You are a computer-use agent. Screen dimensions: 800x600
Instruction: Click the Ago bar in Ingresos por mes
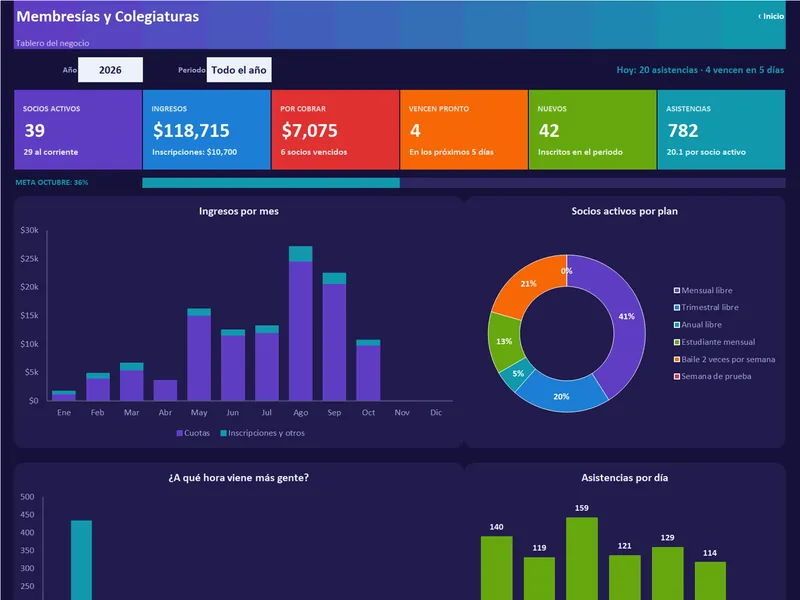[x=301, y=323]
